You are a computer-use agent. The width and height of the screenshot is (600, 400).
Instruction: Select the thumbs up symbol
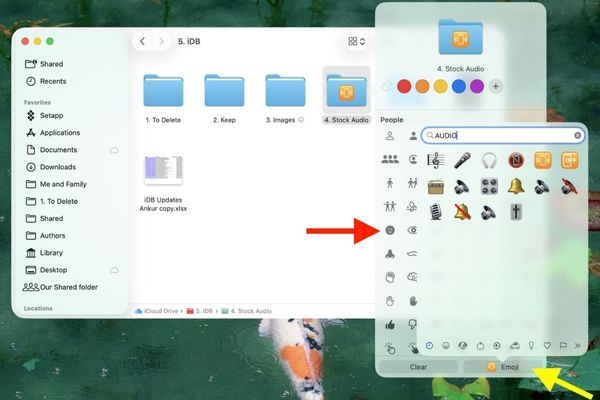point(390,325)
